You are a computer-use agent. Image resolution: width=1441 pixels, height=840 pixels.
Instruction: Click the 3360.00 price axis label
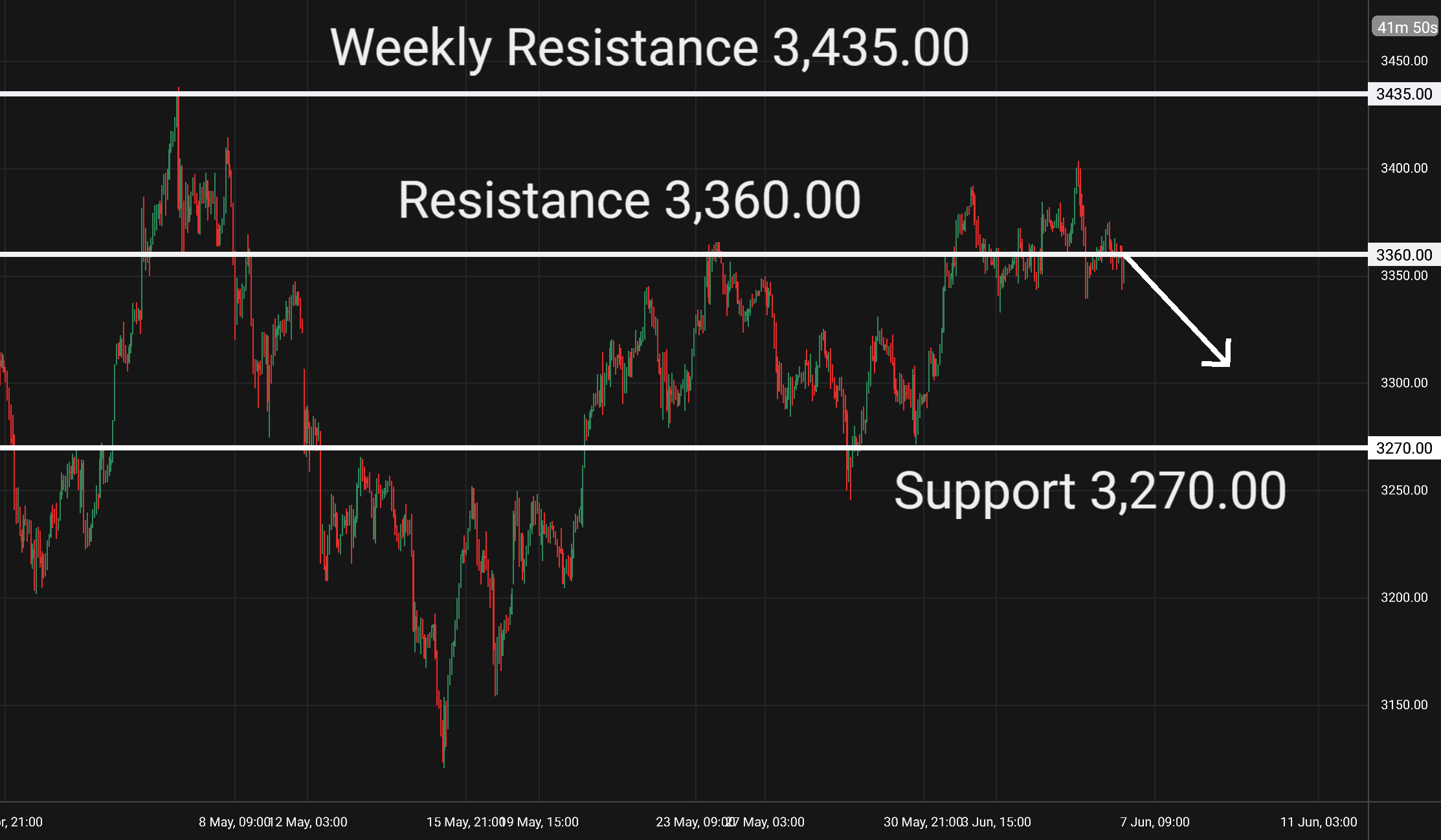pyautogui.click(x=1404, y=255)
